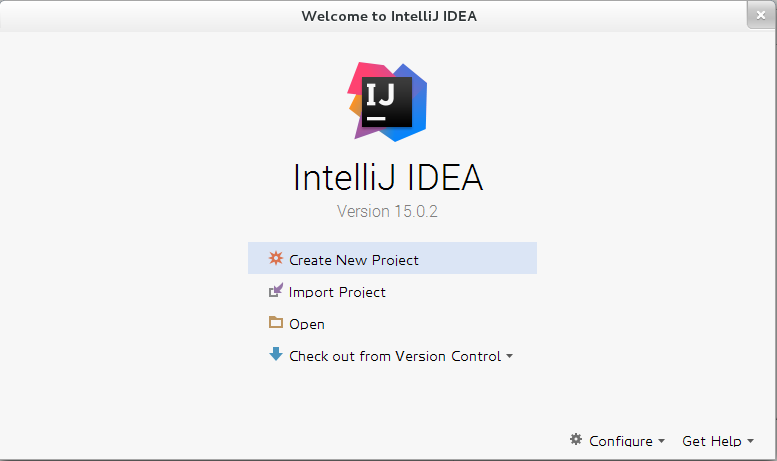Click the Welcome to IntelliJ IDEA title bar
777x461 pixels.
[388, 16]
